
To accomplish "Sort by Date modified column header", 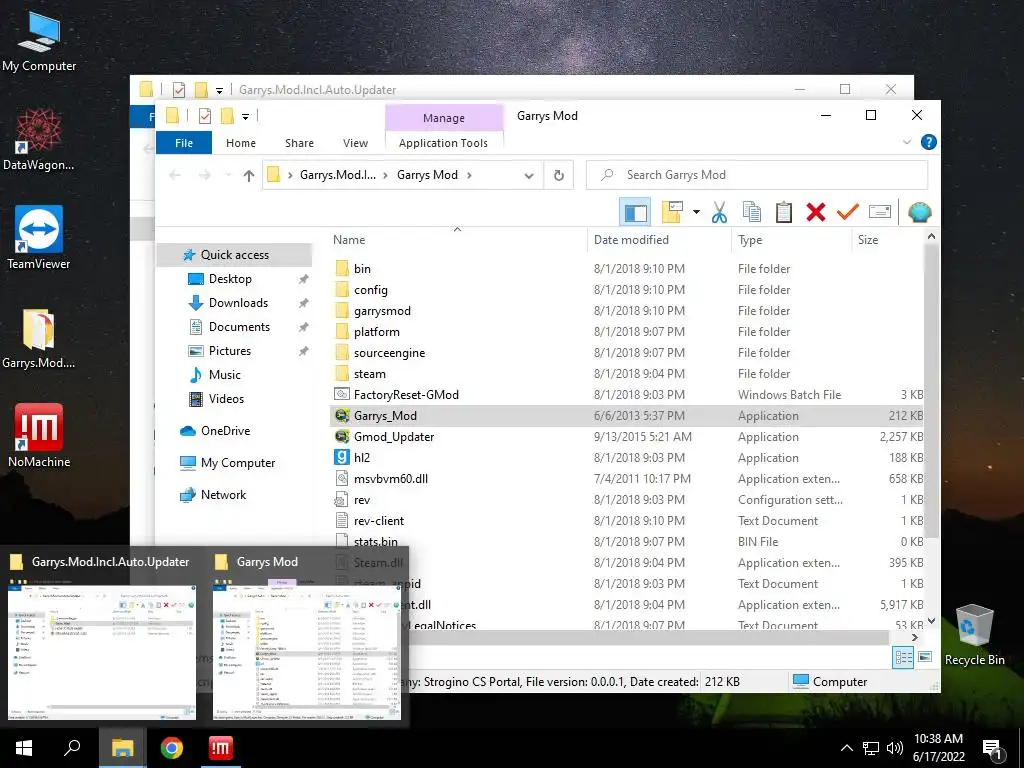I will (631, 240).
